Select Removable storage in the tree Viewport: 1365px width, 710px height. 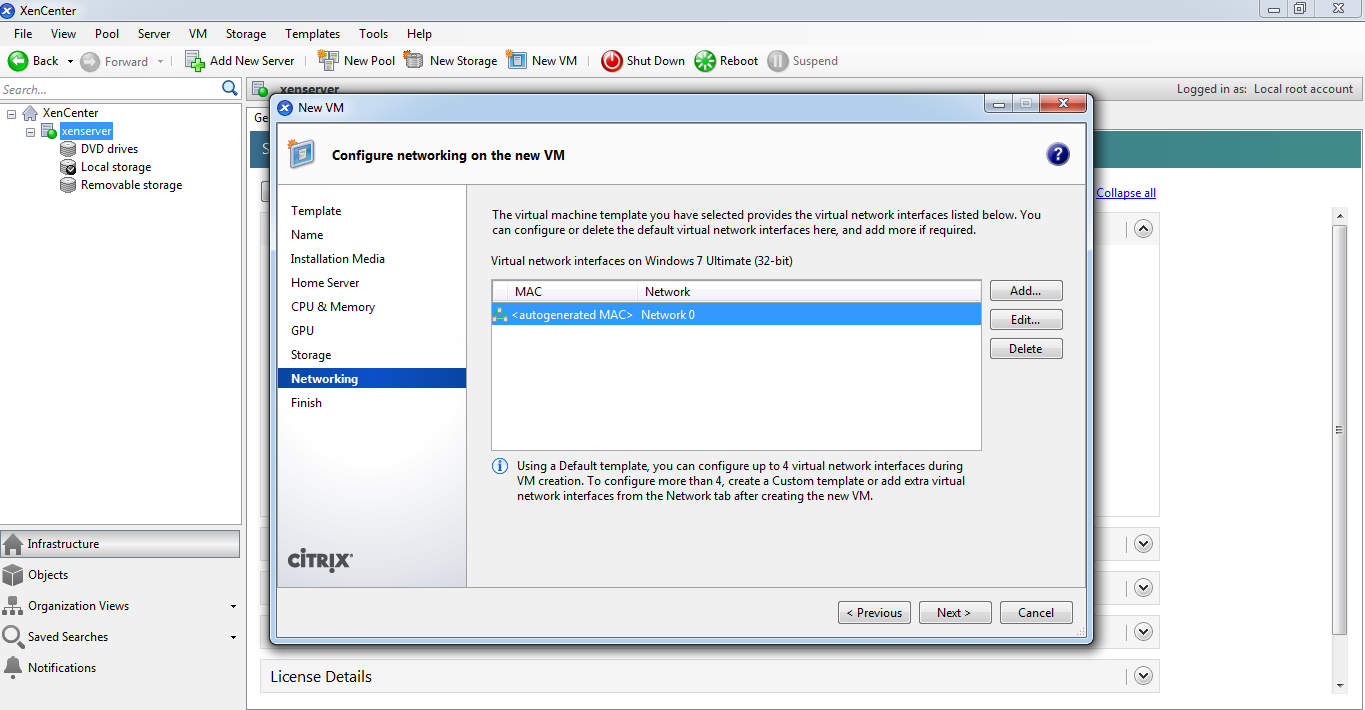131,185
